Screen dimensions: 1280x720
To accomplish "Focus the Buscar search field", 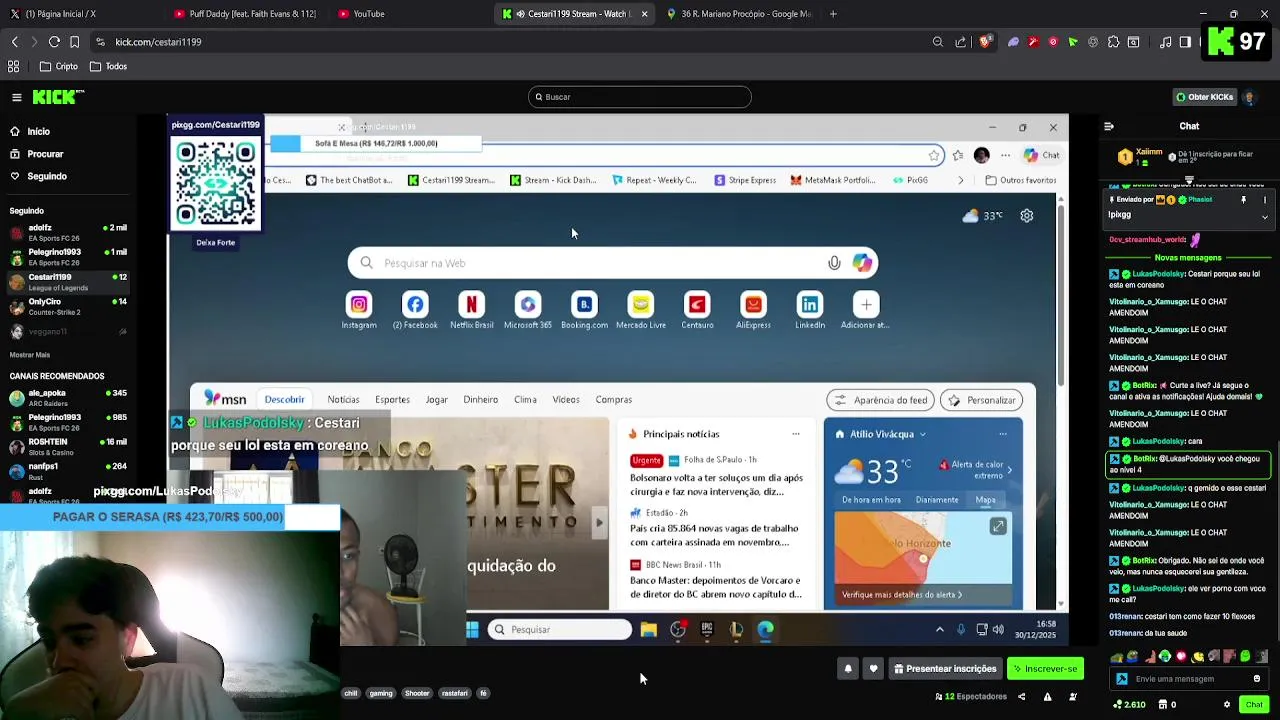I will pyautogui.click(x=640, y=97).
